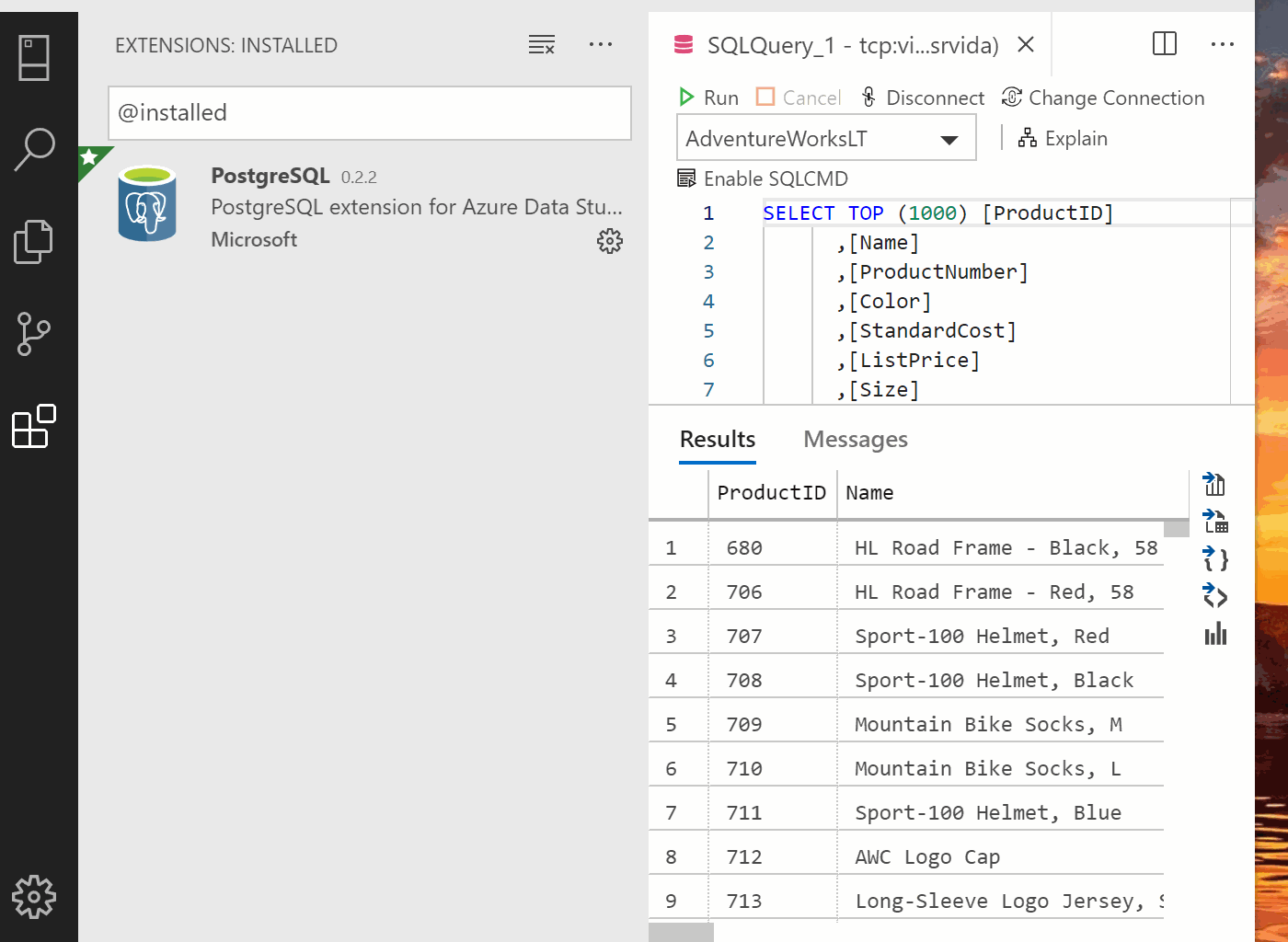This screenshot has height=942, width=1288.
Task: Open Search from the activity bar
Action: pos(34,149)
